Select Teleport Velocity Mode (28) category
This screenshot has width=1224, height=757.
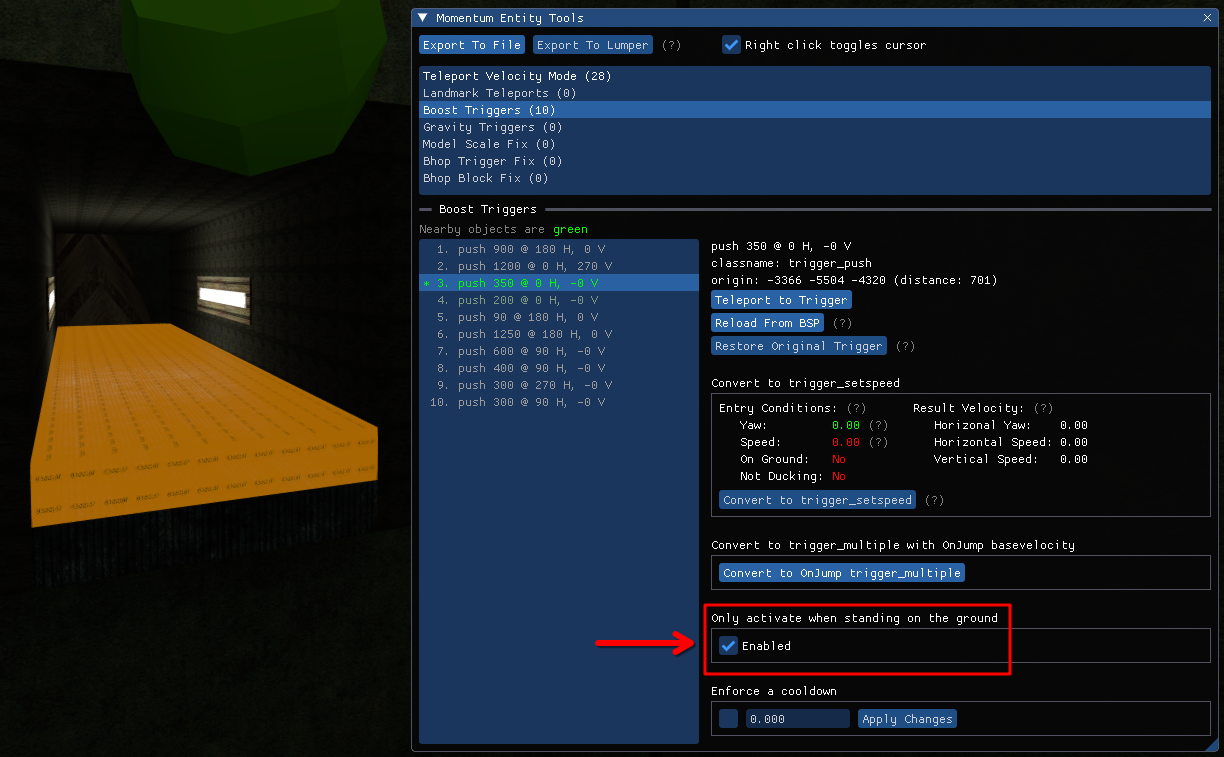click(516, 76)
